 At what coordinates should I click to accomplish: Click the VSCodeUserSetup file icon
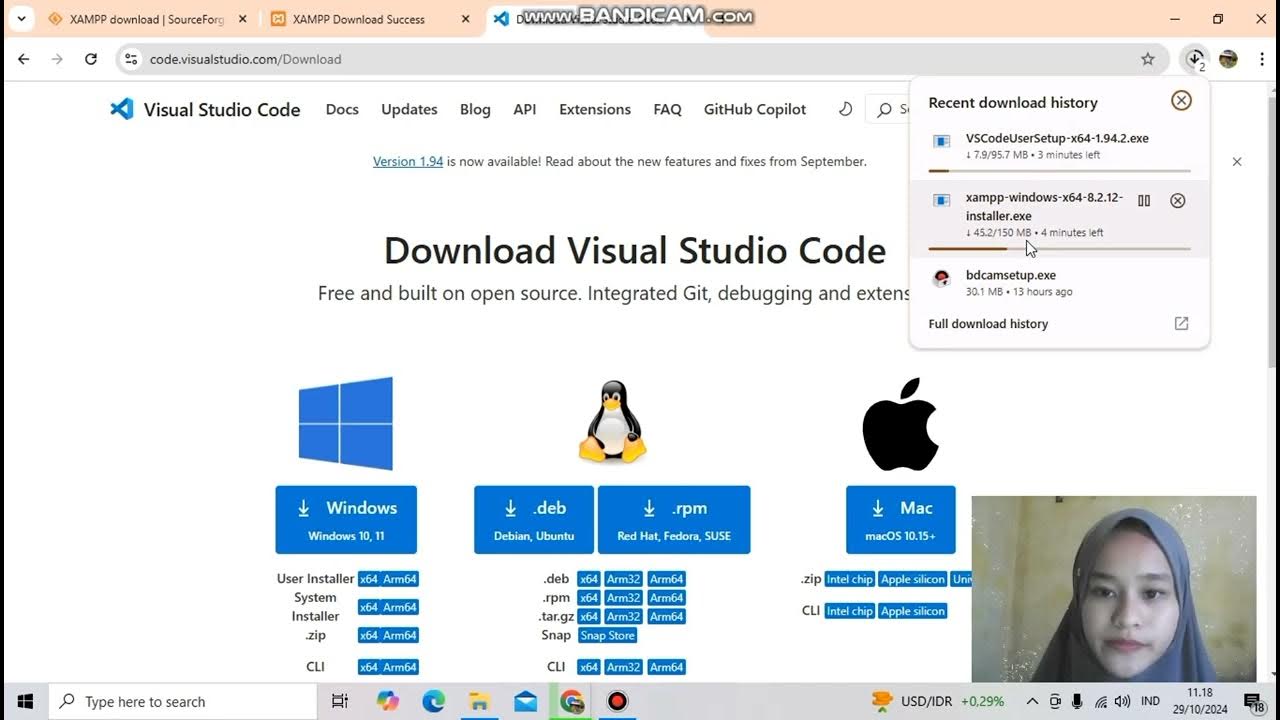coord(942,141)
